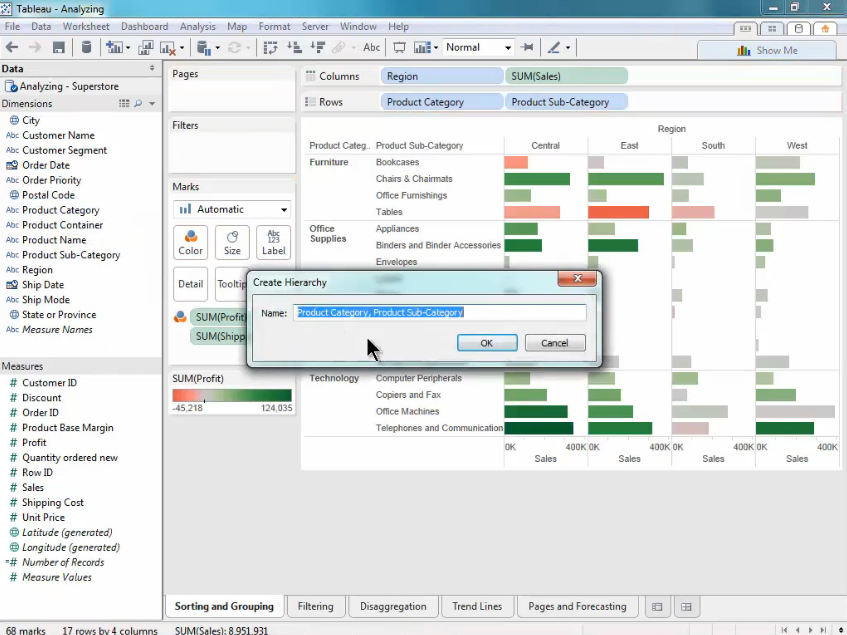The height and width of the screenshot is (635, 847).
Task: Click the SUM(Profit) color legend gradient
Action: (x=232, y=396)
